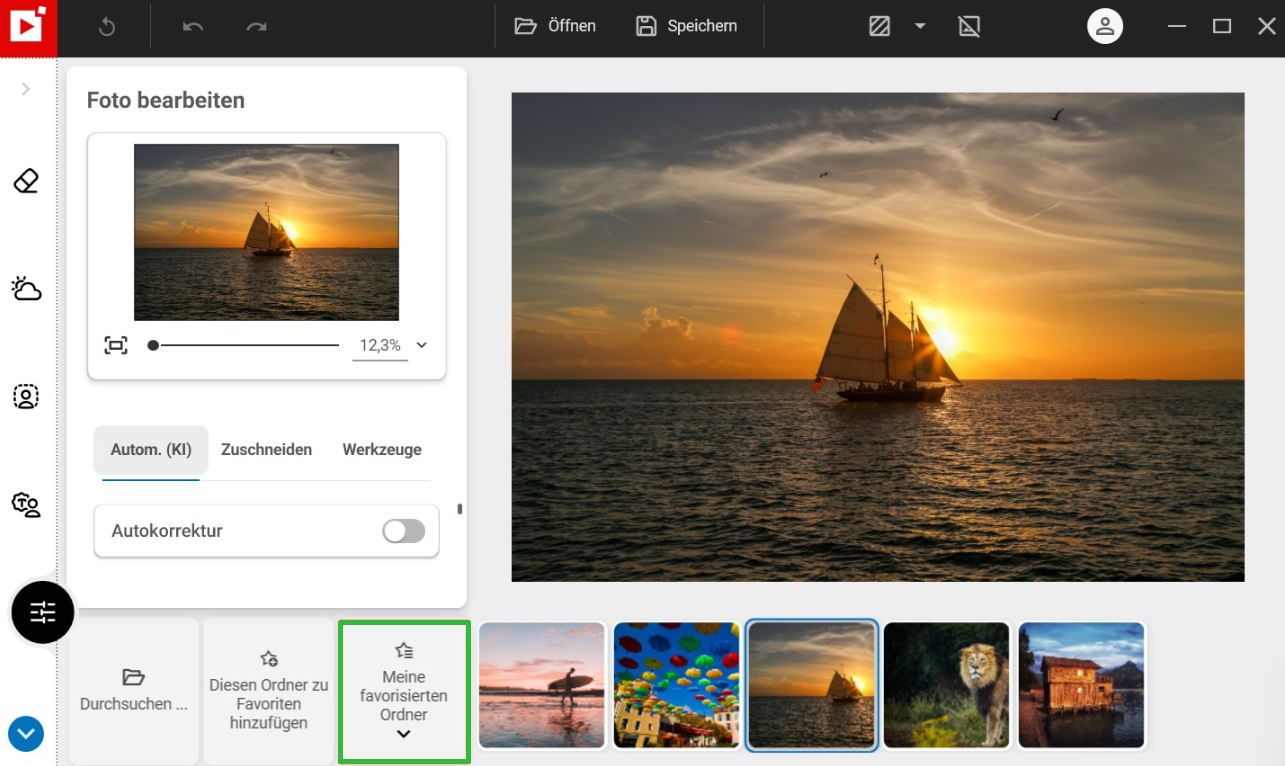The height and width of the screenshot is (766, 1285).
Task: Expand the zoom percentage dropdown
Action: [421, 345]
